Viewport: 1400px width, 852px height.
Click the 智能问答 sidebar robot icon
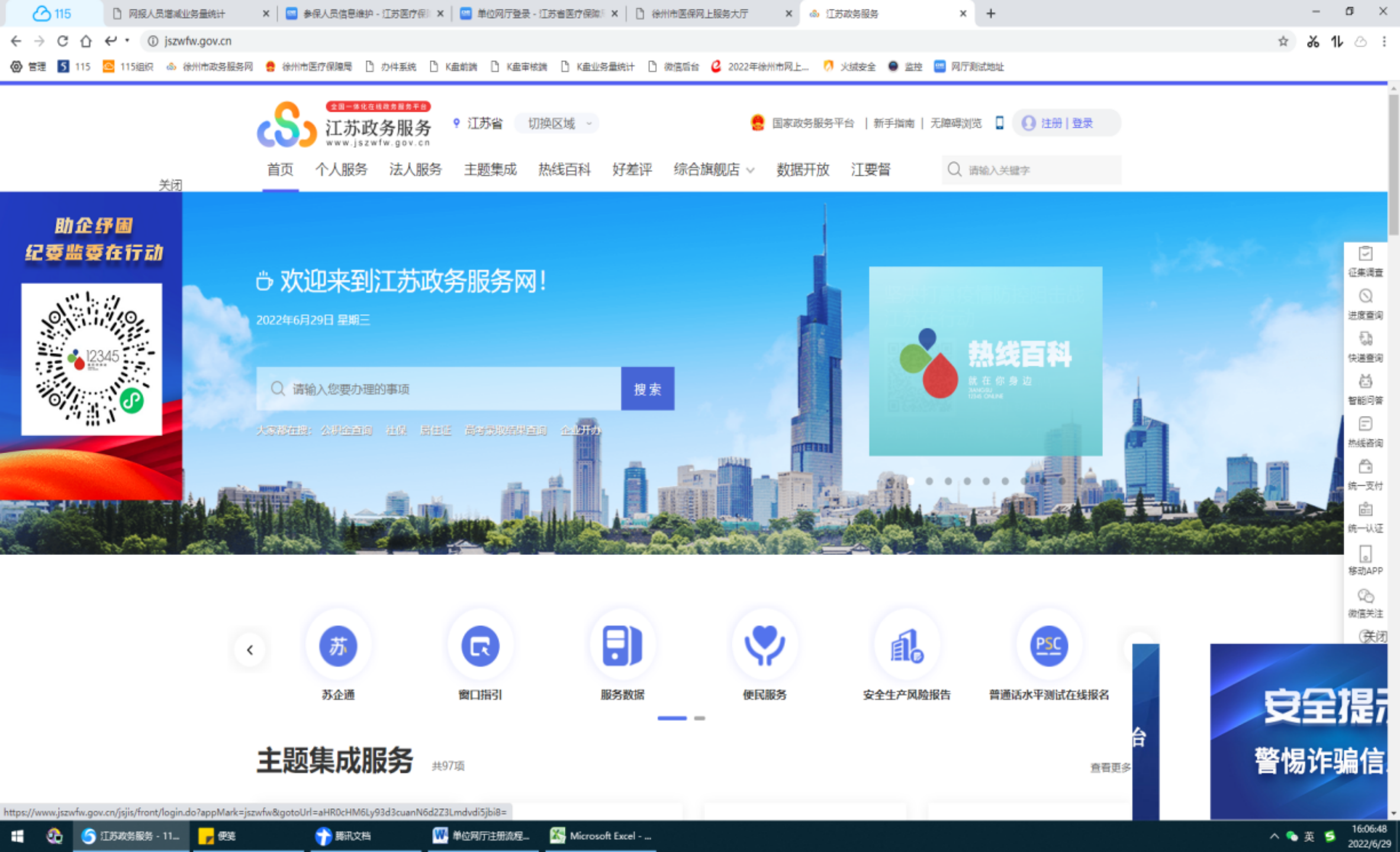1365,382
